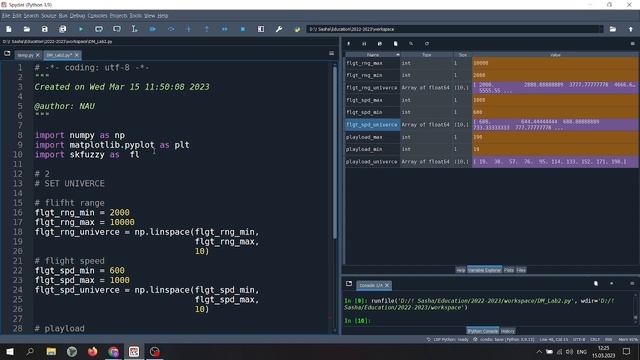The height and width of the screenshot is (360, 640).
Task: Open the working directory path combo box
Action: [455, 29]
